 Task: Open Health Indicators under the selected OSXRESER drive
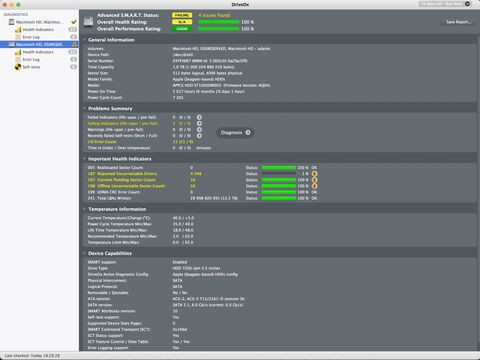point(38,52)
